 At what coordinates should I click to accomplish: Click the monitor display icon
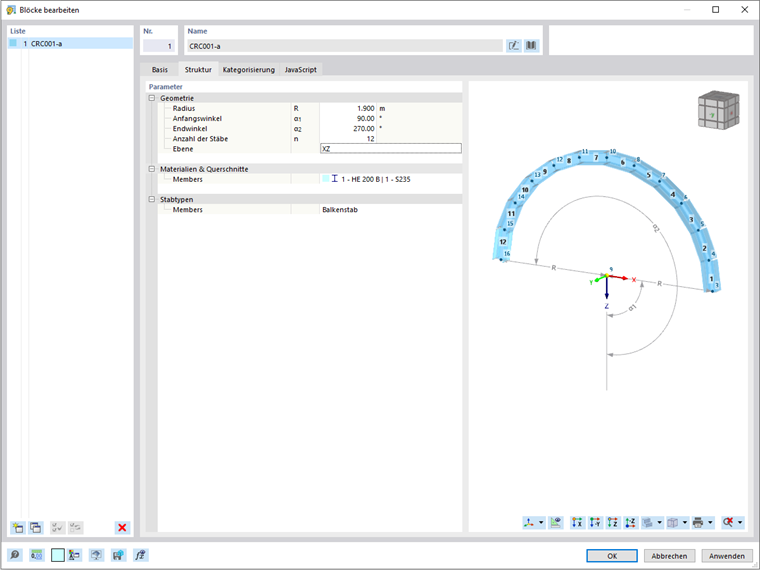click(96, 555)
